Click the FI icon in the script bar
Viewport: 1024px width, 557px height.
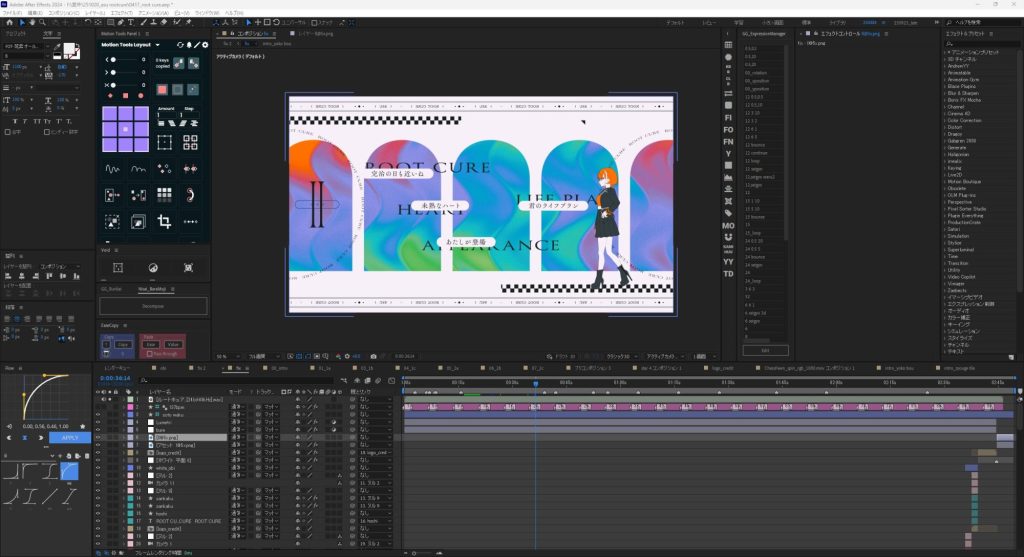[x=728, y=117]
